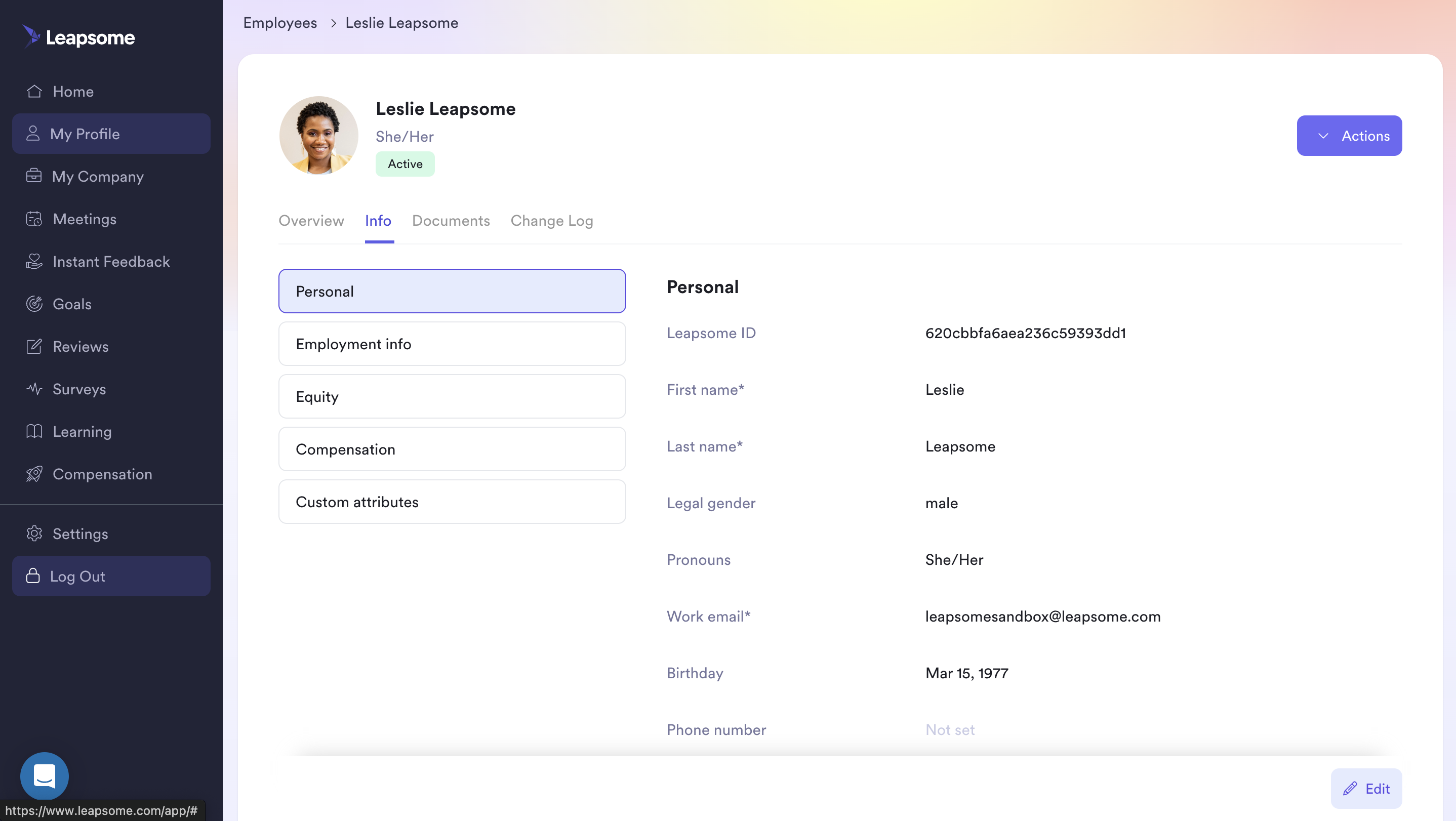Select the Personal section
This screenshot has height=821, width=1456.
click(452, 291)
